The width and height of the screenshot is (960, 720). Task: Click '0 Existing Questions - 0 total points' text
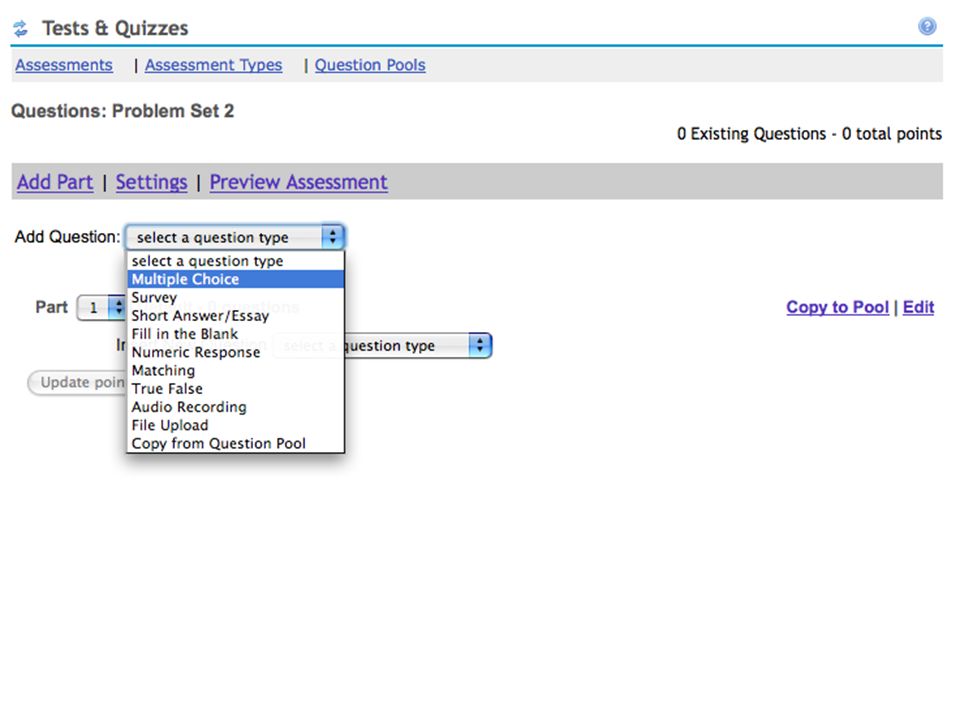click(809, 134)
